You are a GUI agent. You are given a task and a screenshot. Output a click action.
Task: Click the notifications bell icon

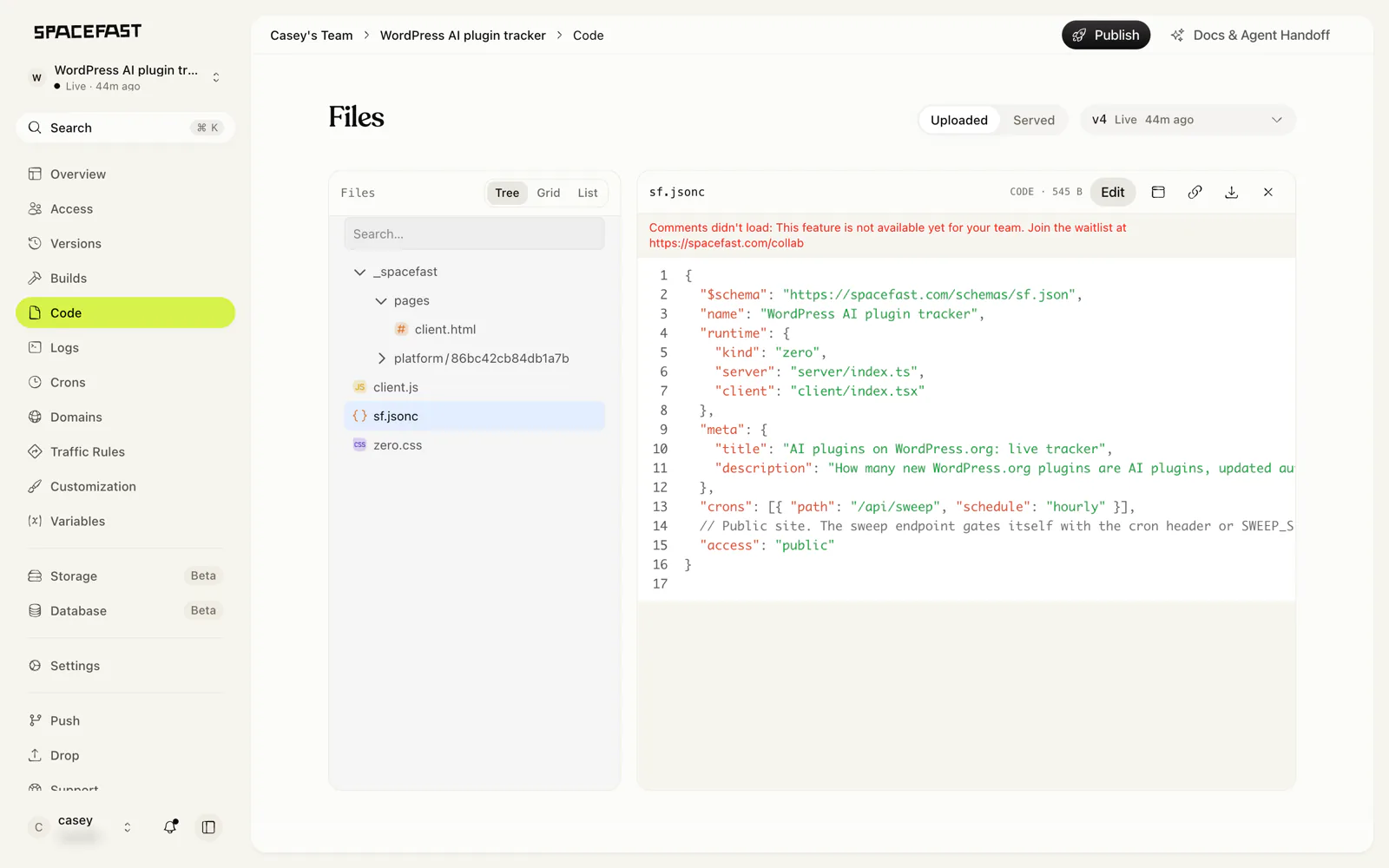pos(170,827)
